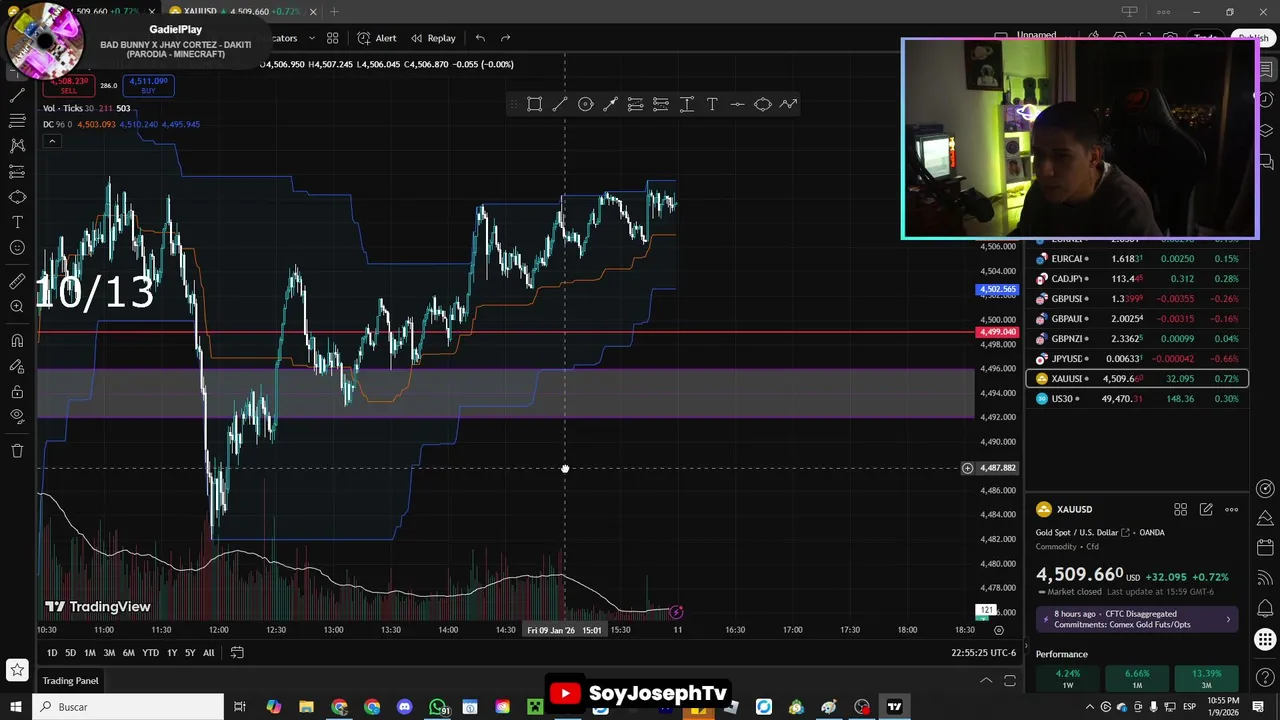Redo the last chart action

click(x=505, y=38)
